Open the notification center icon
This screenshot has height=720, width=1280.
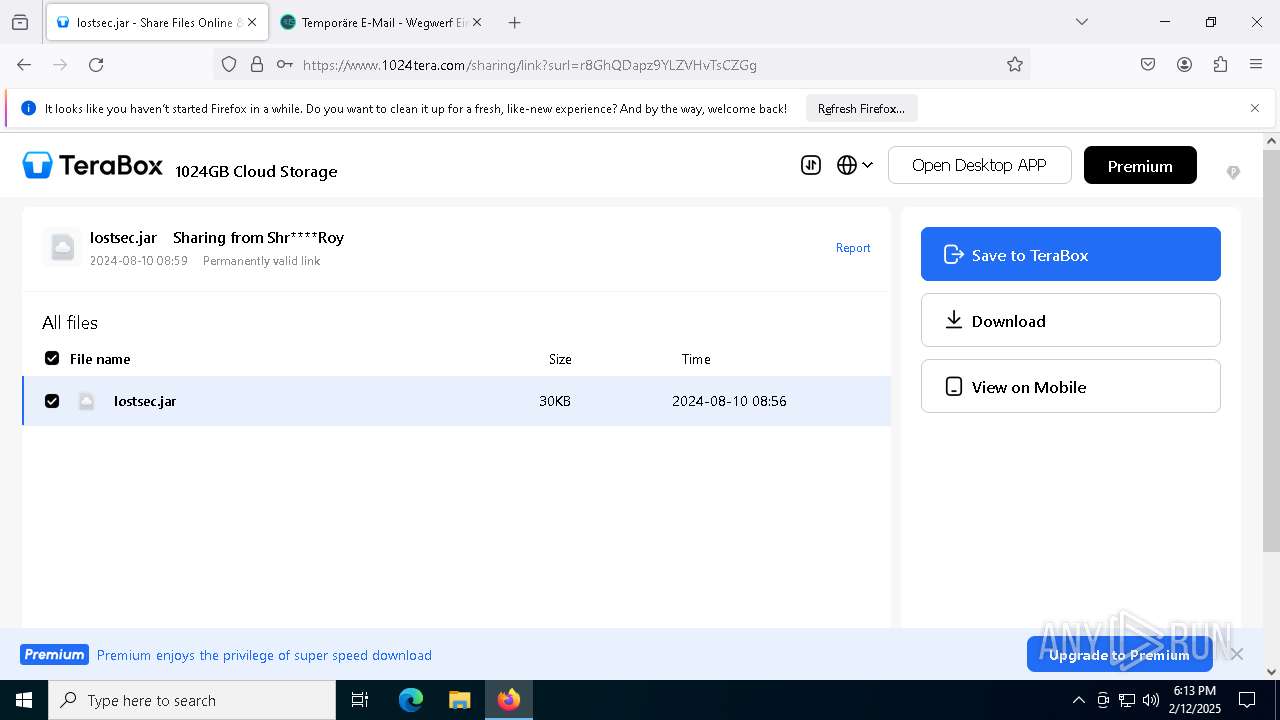(x=1247, y=700)
